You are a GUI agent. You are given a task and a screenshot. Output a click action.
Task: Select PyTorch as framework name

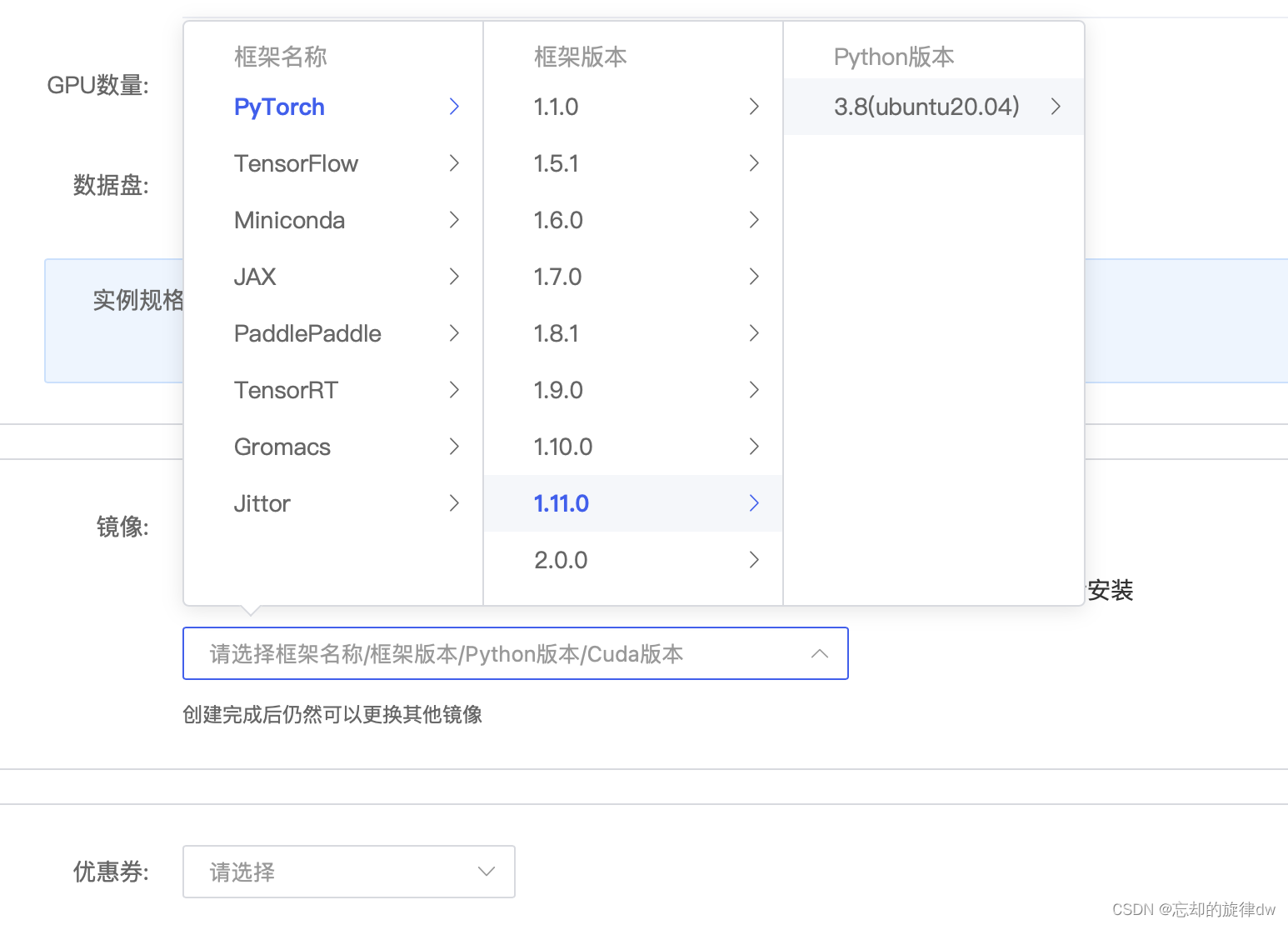pos(278,107)
